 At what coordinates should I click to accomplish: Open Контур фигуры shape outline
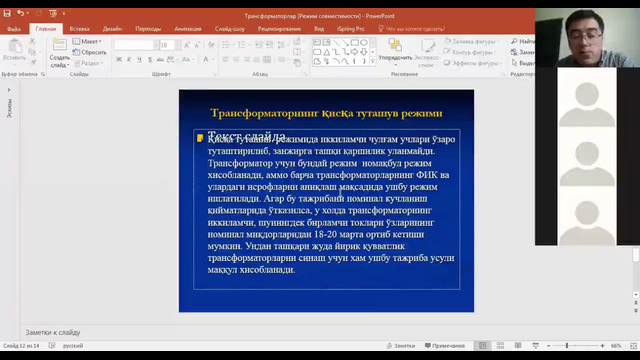[470, 52]
